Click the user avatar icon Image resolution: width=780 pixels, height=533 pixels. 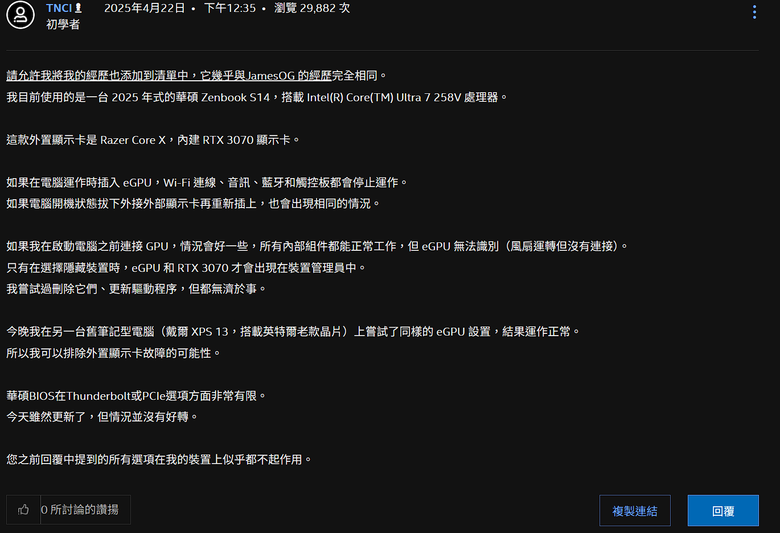pyautogui.click(x=20, y=14)
